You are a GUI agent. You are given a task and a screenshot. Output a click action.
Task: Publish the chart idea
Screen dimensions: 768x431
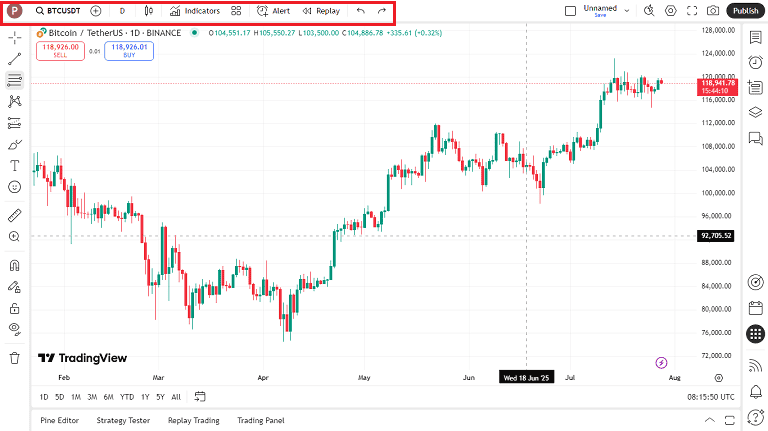pos(745,11)
